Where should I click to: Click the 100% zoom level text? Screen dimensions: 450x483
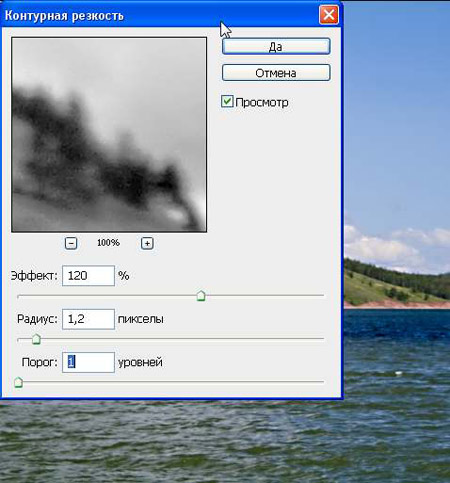108,243
